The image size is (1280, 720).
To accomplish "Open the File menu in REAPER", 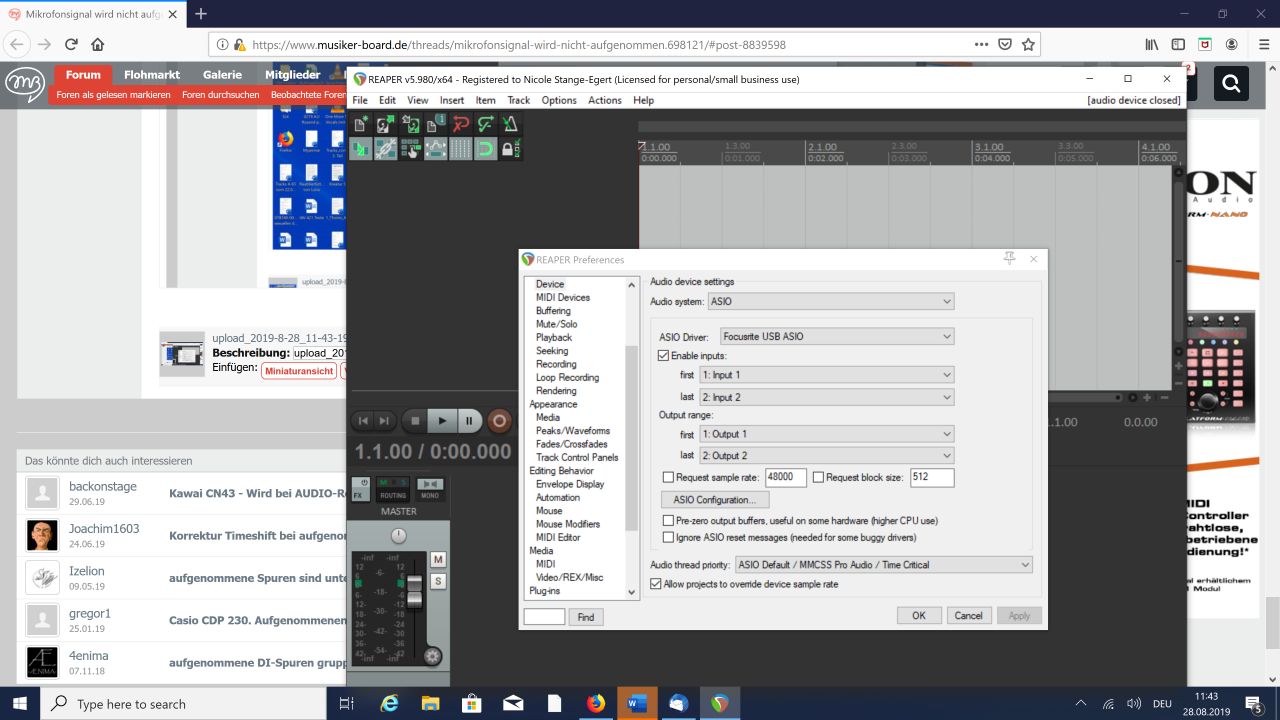I will pos(360,100).
